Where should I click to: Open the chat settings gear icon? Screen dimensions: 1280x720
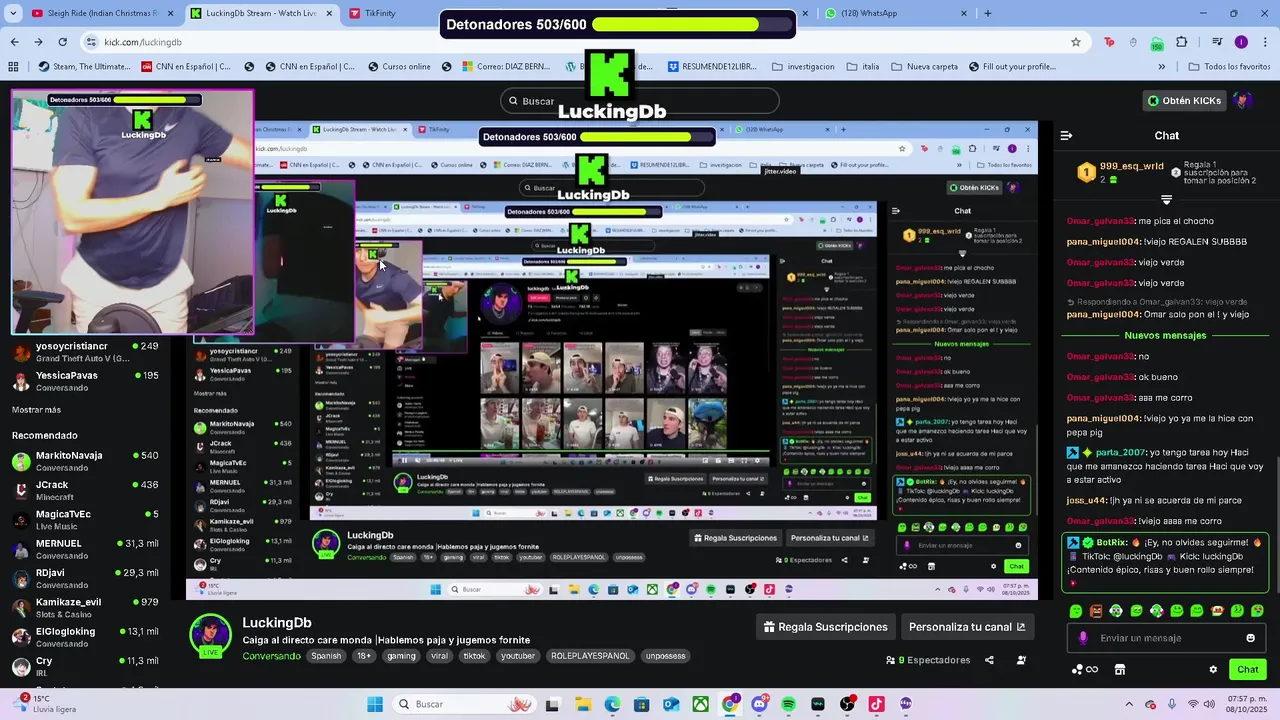[x=1213, y=670]
